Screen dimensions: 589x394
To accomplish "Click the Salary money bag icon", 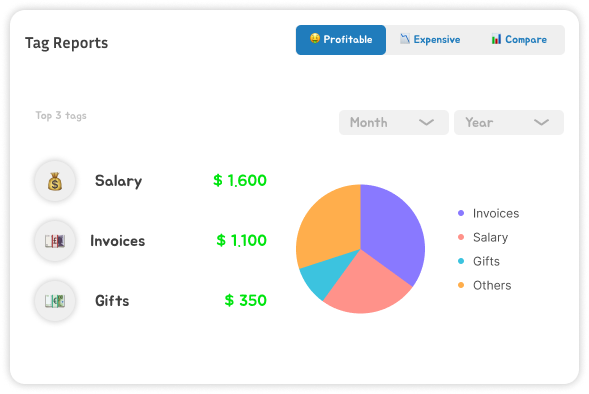I will click(55, 181).
